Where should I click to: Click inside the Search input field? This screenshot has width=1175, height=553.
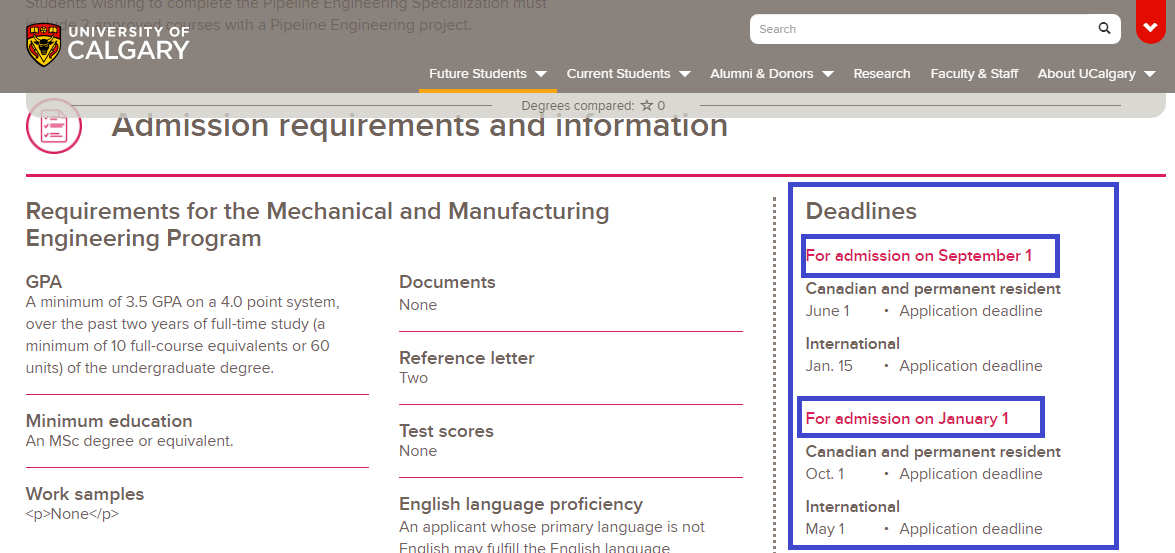pyautogui.click(x=920, y=29)
